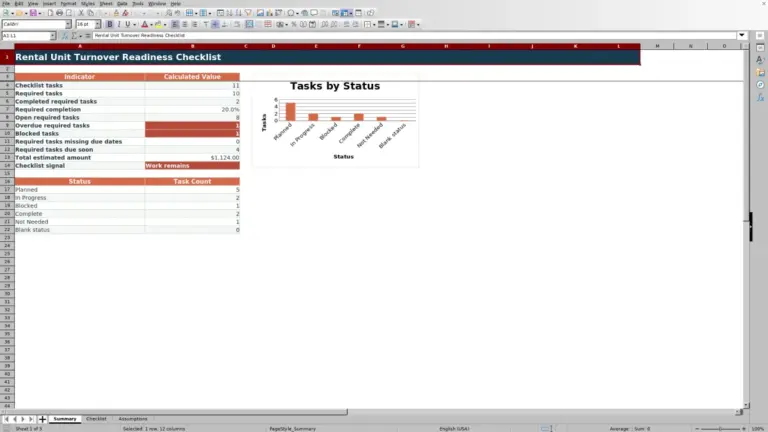Click the Merge and Center Cells icon

249,24
